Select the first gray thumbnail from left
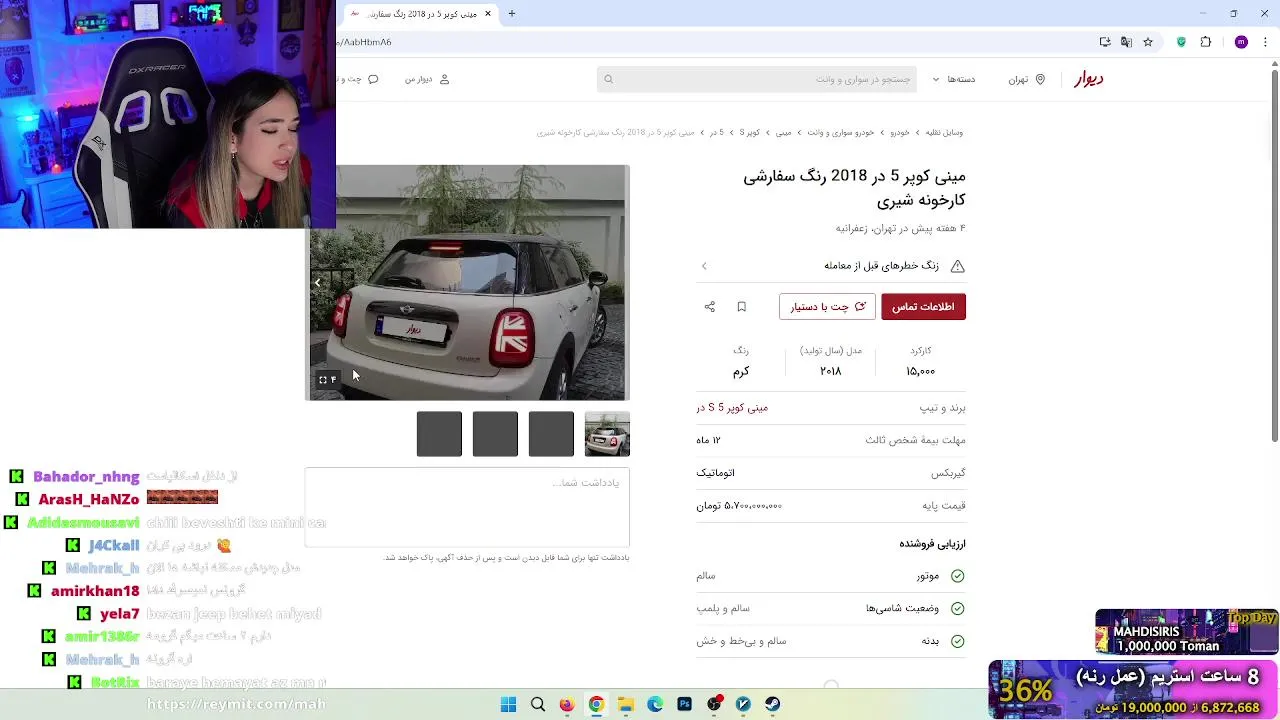 point(439,434)
